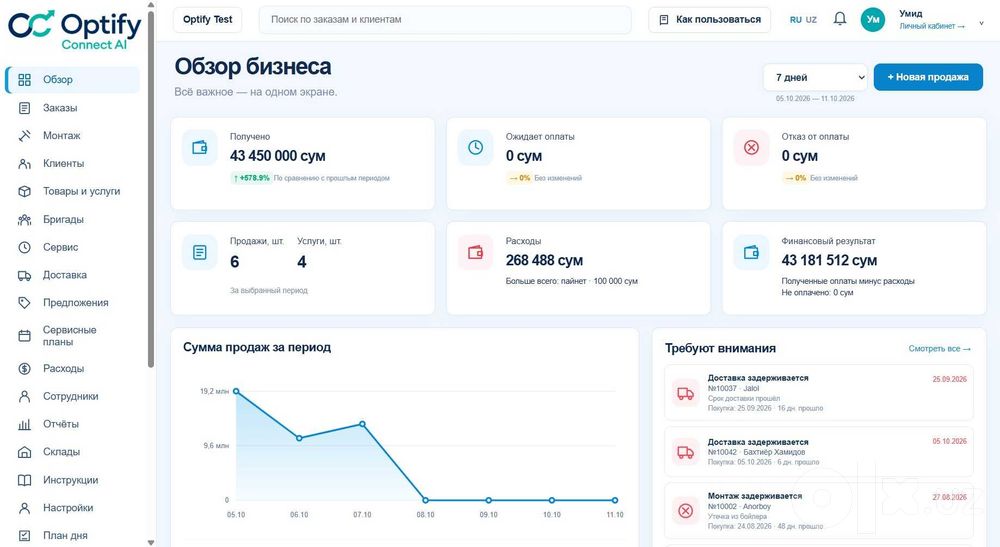This screenshot has width=1000, height=547.
Task: Click the Сервисные планы calendar icon
Action: pos(24,335)
